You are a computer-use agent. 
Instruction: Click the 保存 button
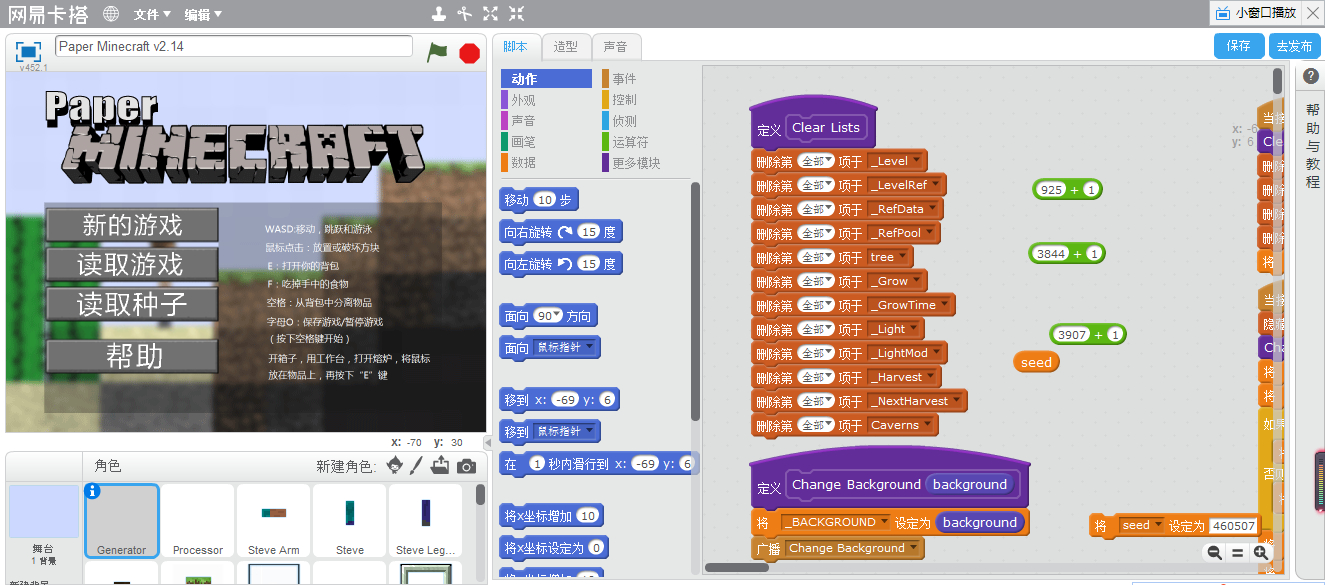[1238, 46]
